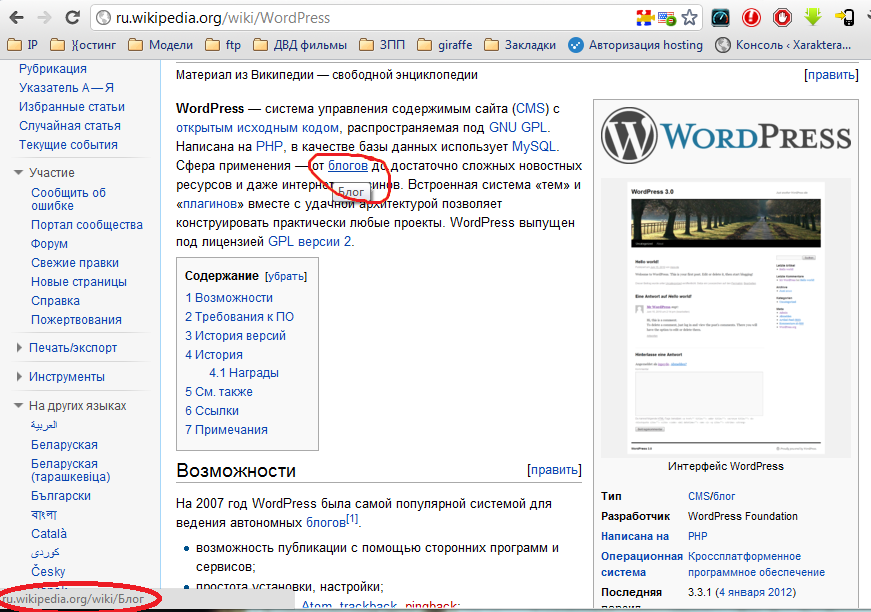Bookmark this page with the star icon
The image size is (871, 612).
click(689, 18)
